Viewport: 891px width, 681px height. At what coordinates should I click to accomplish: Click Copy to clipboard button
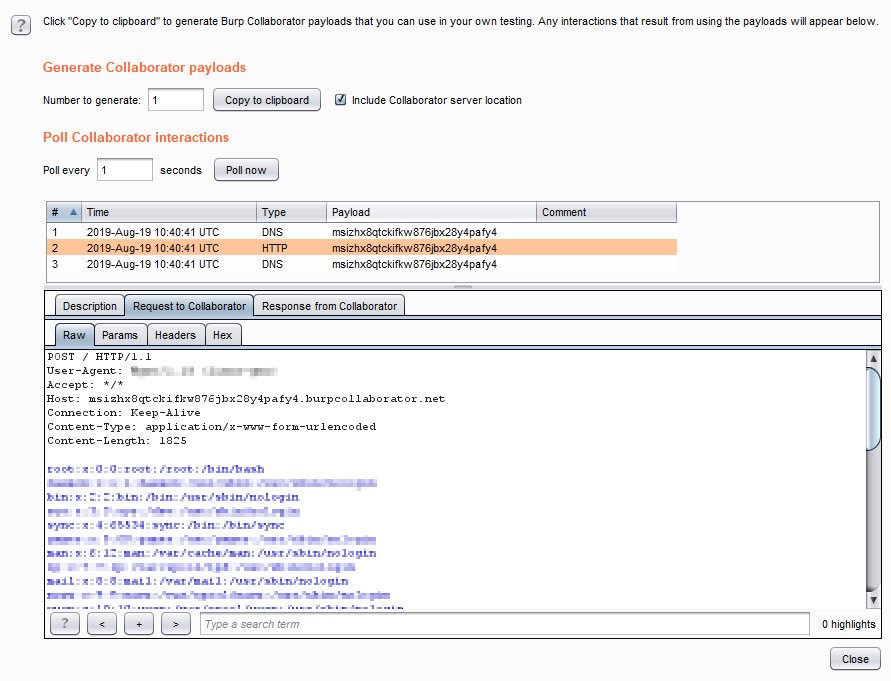pyautogui.click(x=267, y=99)
